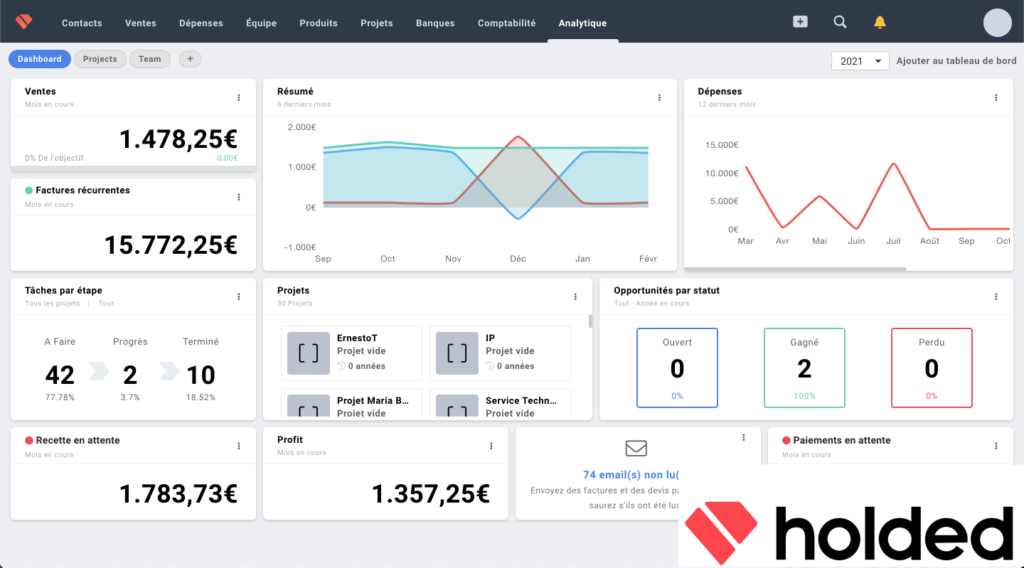This screenshot has height=568, width=1024.
Task: Select the ErnestoT project card
Action: (351, 352)
